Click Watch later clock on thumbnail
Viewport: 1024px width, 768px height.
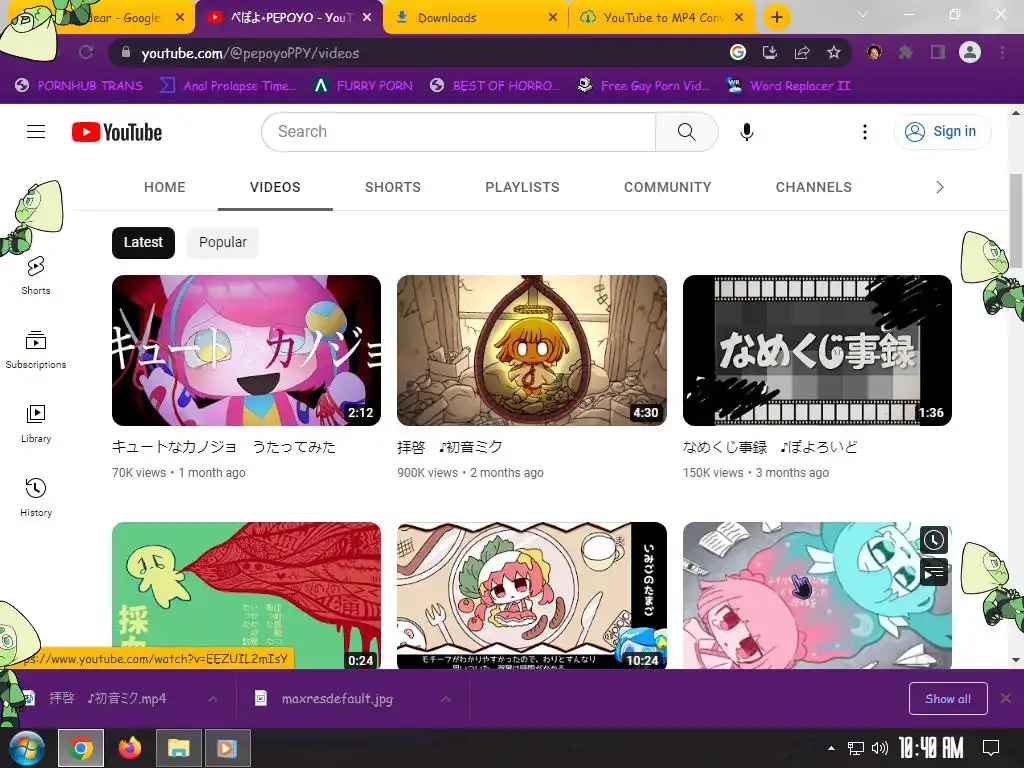934,540
